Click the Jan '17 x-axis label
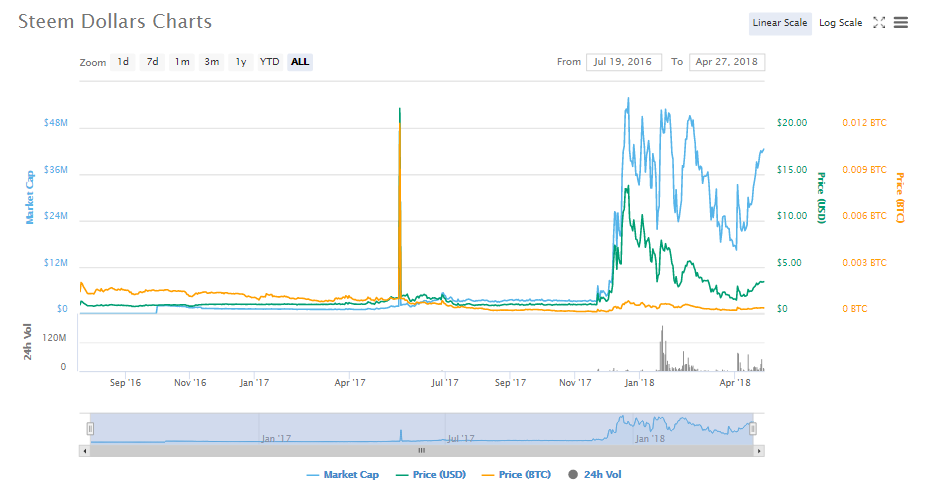 click(x=254, y=383)
